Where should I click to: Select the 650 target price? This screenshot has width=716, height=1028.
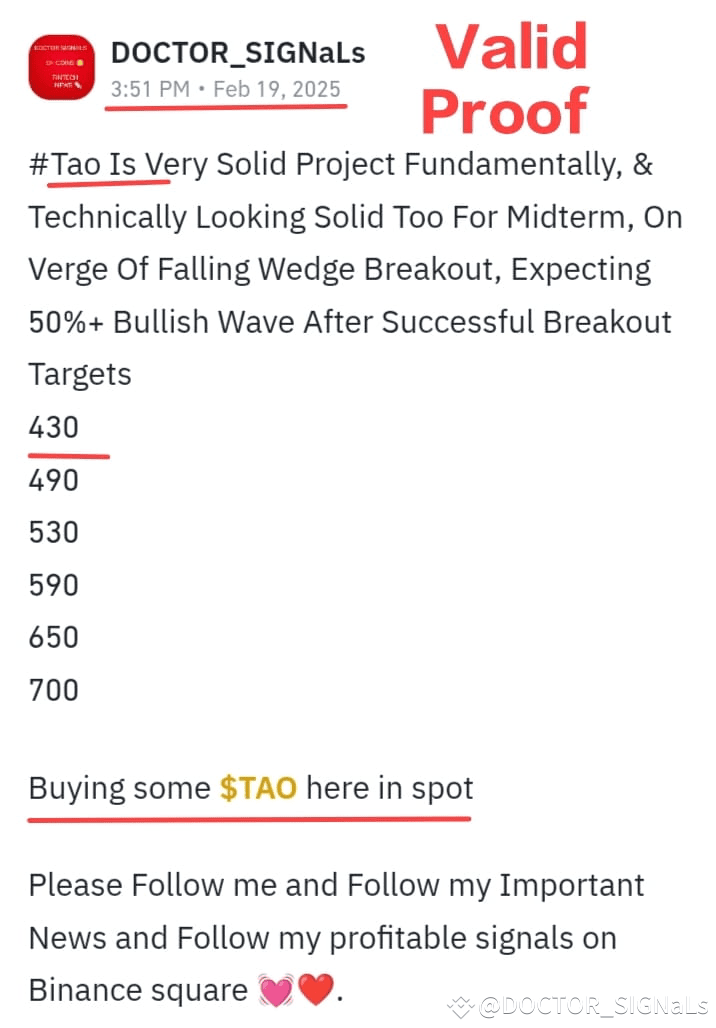click(54, 637)
